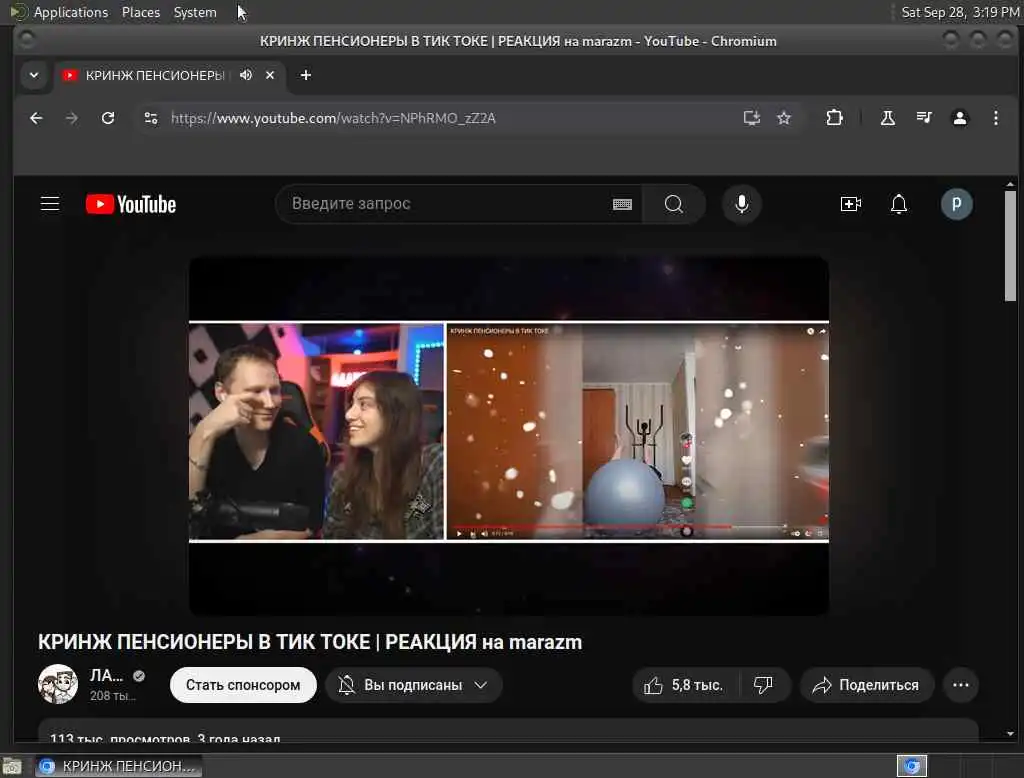Screen dimensions: 1024x778
Task: Install app icon in address bar
Action: 752,118
